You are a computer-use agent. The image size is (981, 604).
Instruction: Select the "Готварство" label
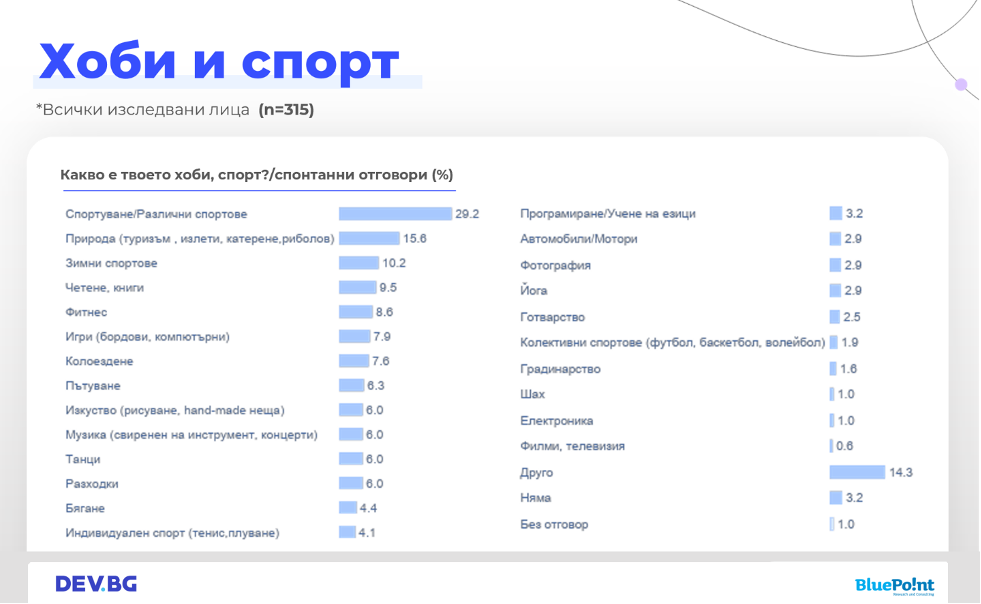(554, 317)
